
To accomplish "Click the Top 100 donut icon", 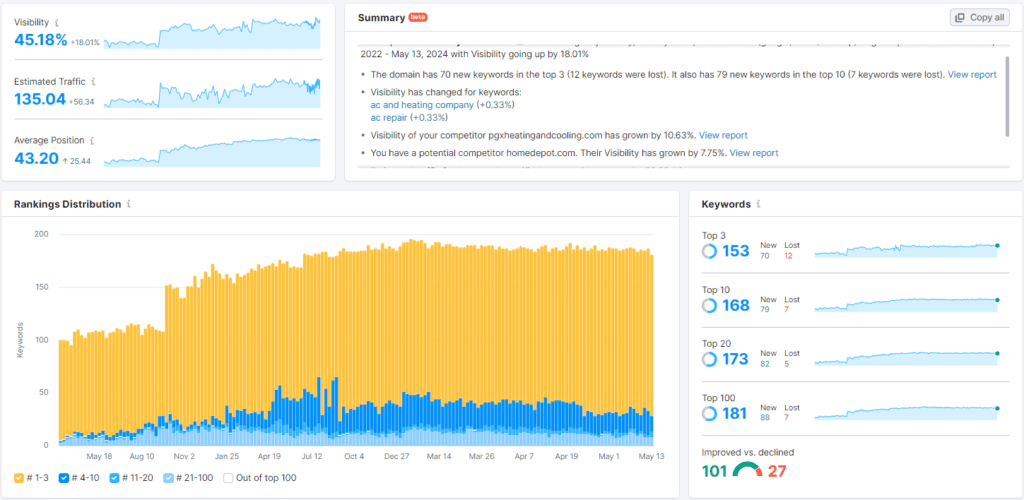I will [x=709, y=413].
